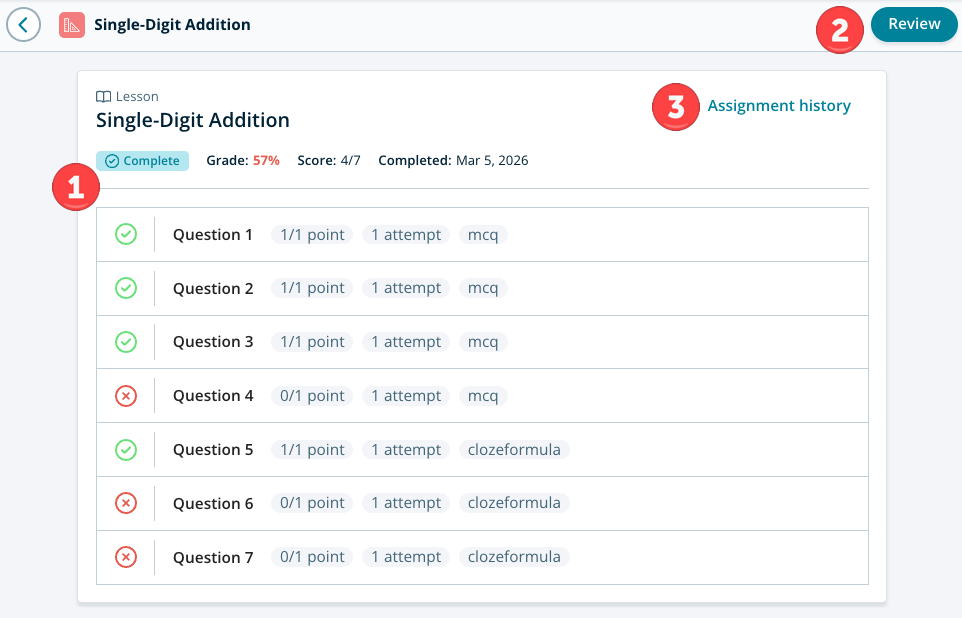Image resolution: width=962 pixels, height=618 pixels.
Task: Click the pink lesson icon beside the title
Action: 71,25
